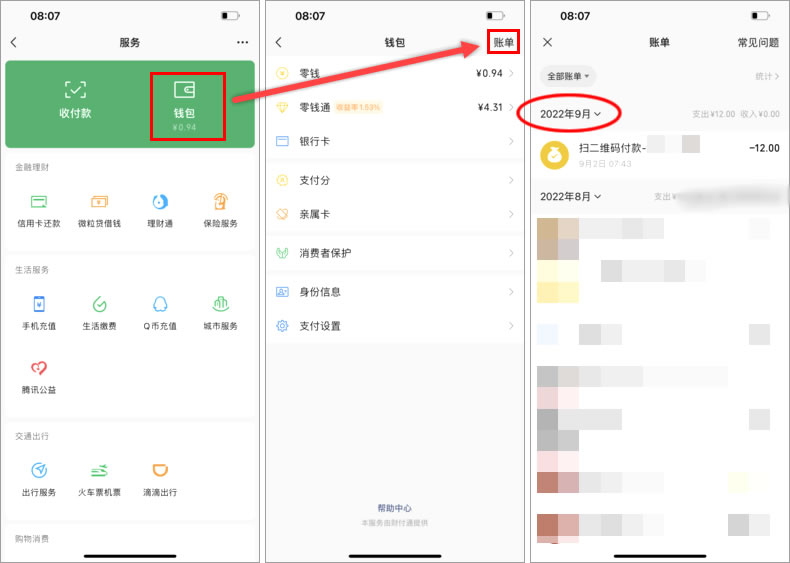790x563 pixels.
Task: Open 常见问题 on the bills screen
Action: coord(758,43)
